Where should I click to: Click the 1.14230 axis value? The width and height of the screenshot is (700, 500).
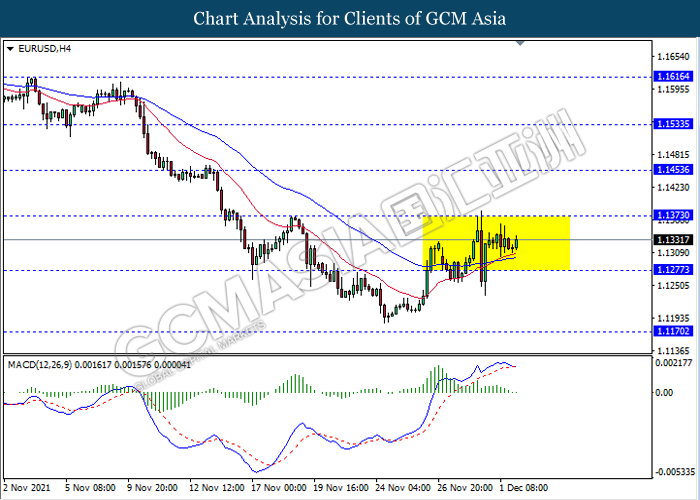[x=673, y=188]
